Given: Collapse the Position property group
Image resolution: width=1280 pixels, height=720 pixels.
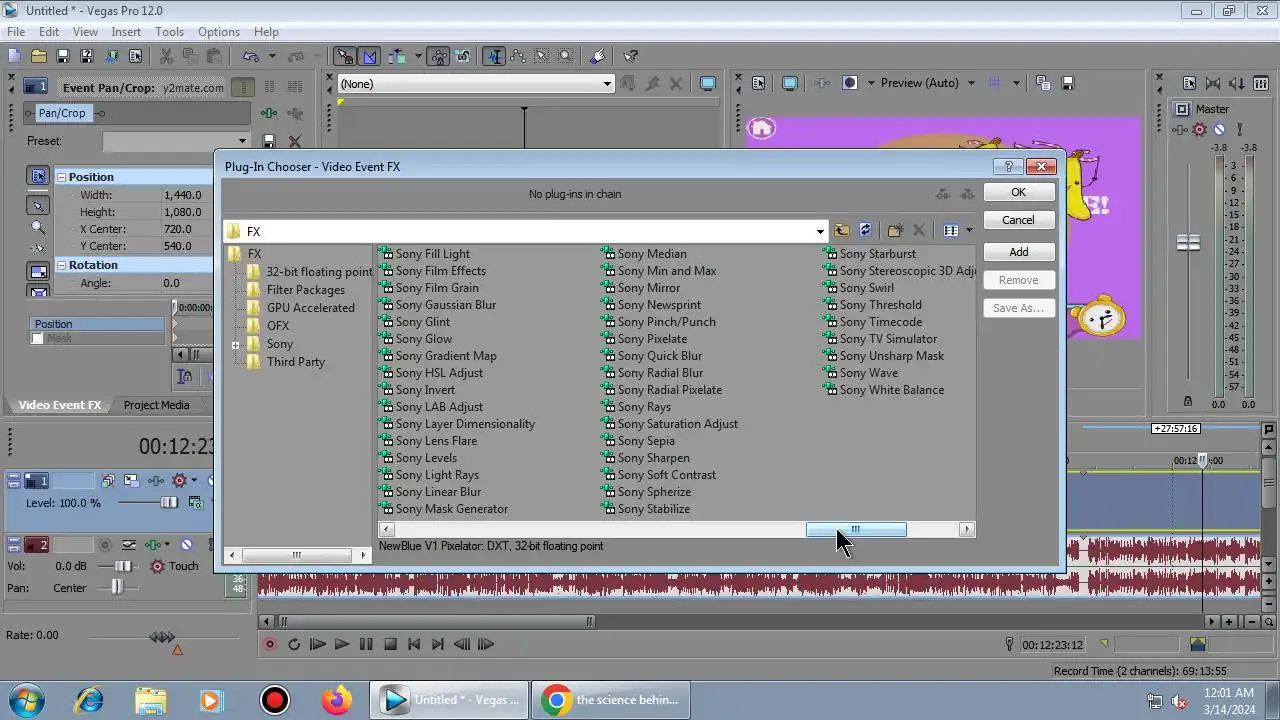Looking at the screenshot, I should pyautogui.click(x=61, y=177).
